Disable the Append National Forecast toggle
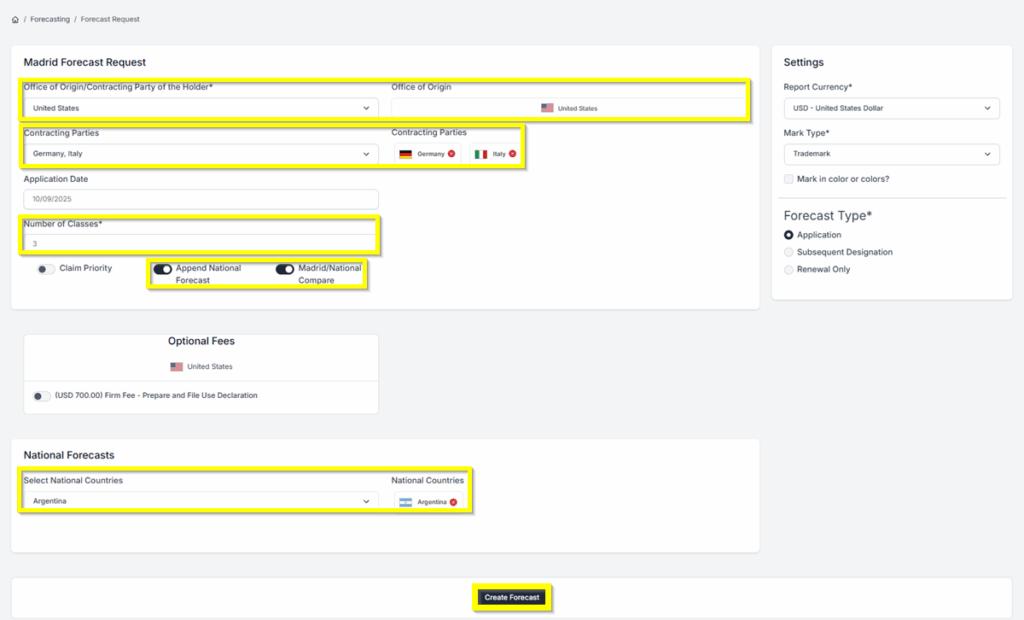This screenshot has width=1024, height=620. (162, 269)
